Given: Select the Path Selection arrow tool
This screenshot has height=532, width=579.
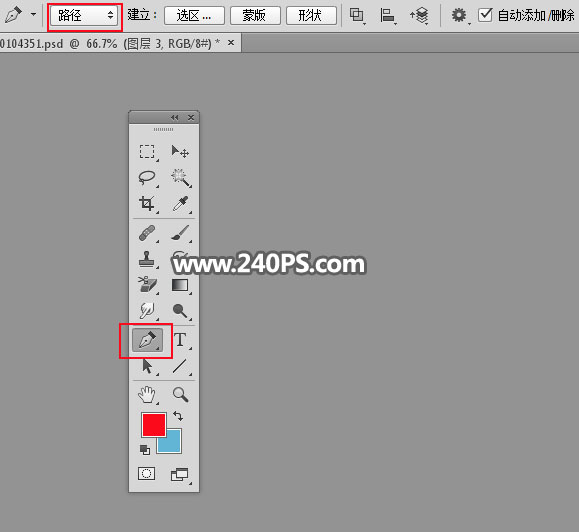Looking at the screenshot, I should point(147,366).
